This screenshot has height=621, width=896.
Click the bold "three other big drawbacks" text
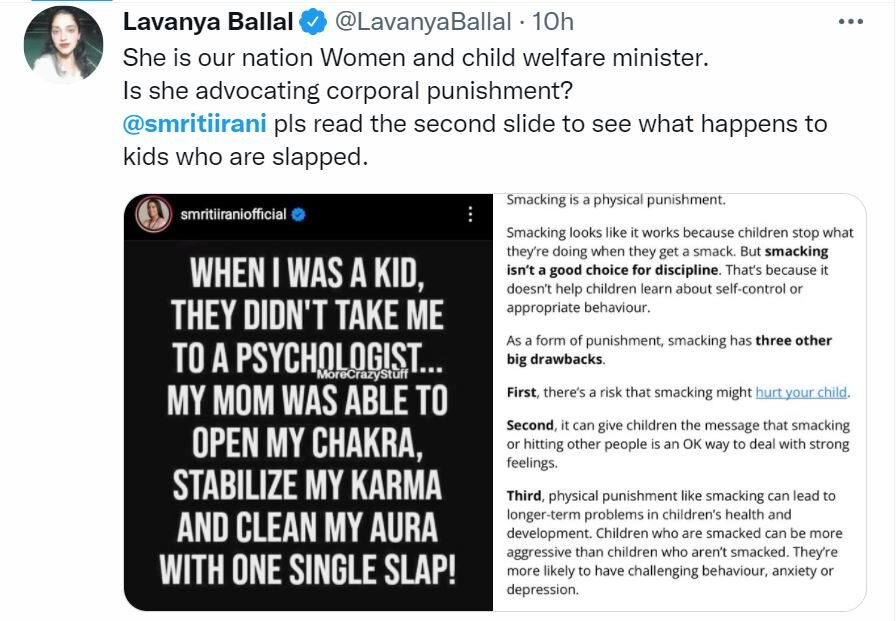tap(669, 350)
